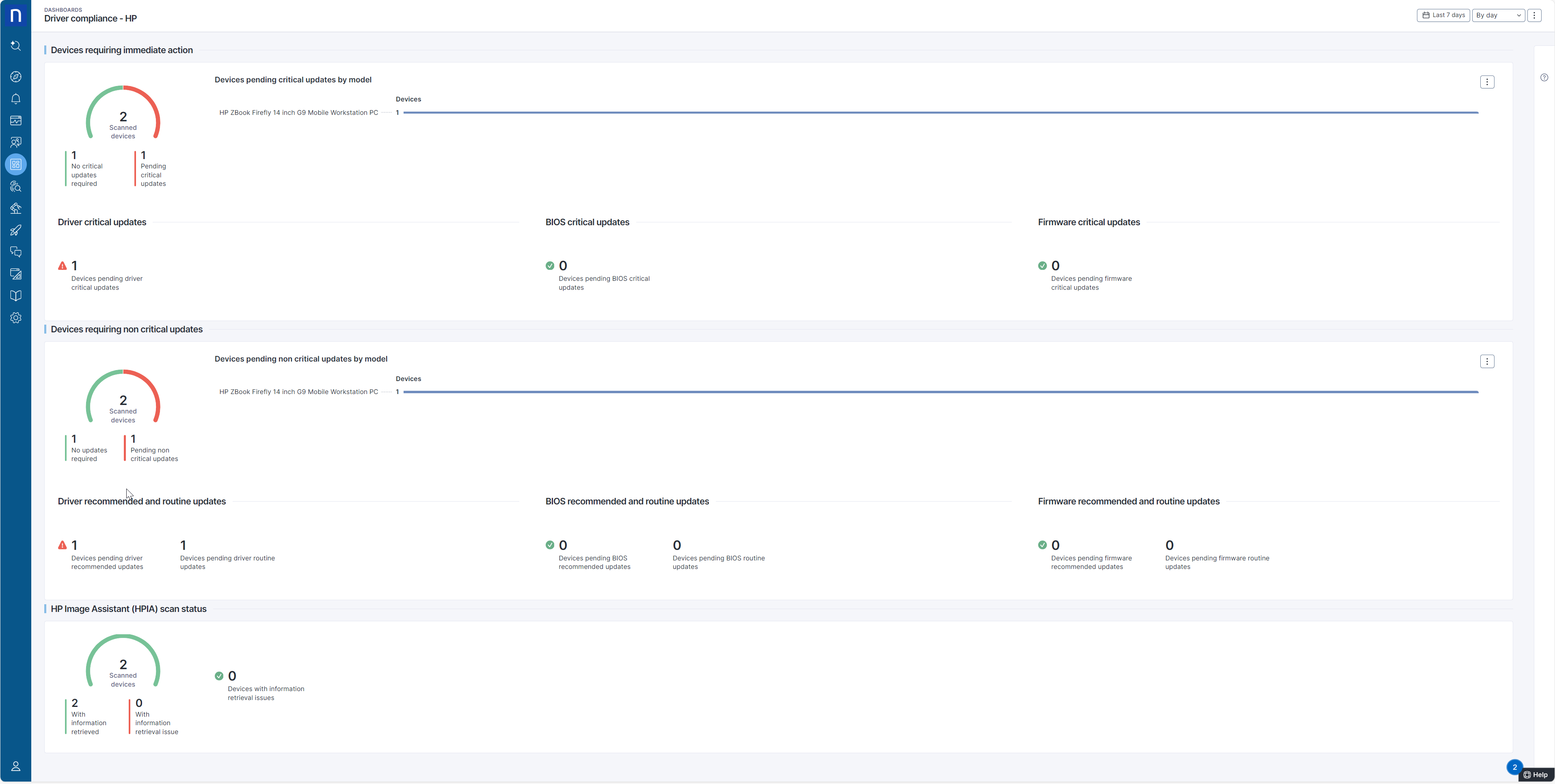Click the critical updates HP ZBook Firefly bar
This screenshot has width=1555, height=784.
click(940, 113)
